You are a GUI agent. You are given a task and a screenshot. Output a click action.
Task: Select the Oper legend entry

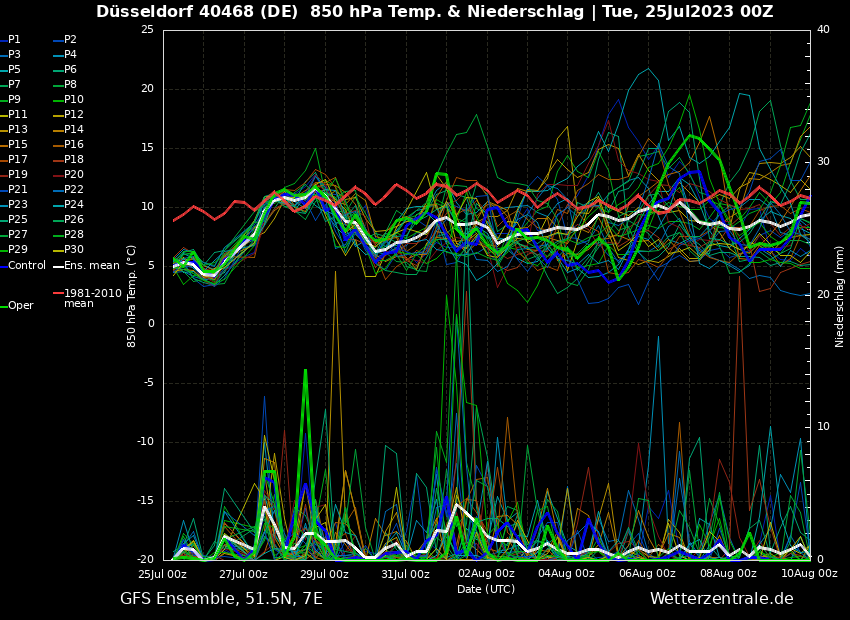point(20,306)
